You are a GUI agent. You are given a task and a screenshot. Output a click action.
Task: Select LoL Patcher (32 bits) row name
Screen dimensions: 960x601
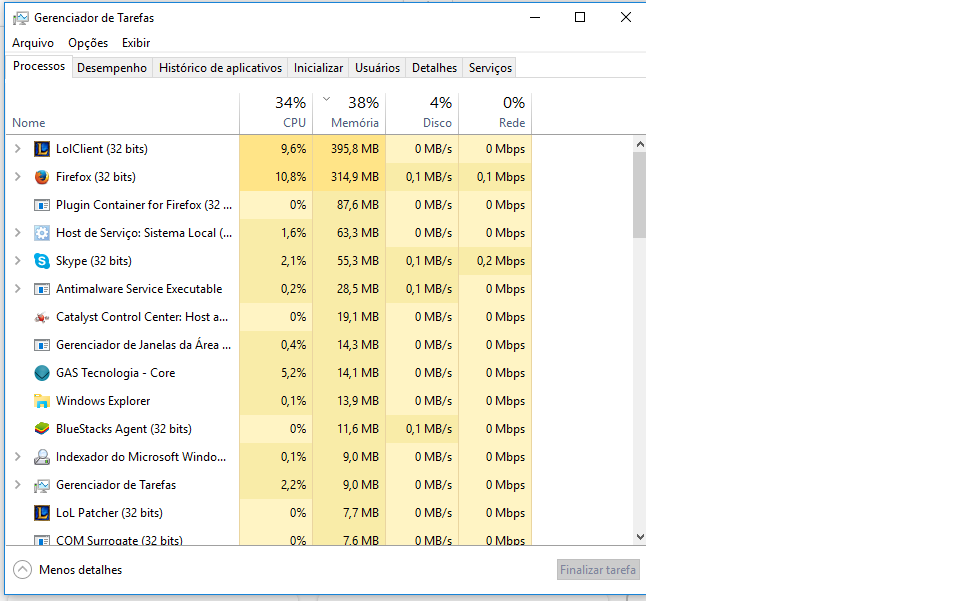point(109,513)
